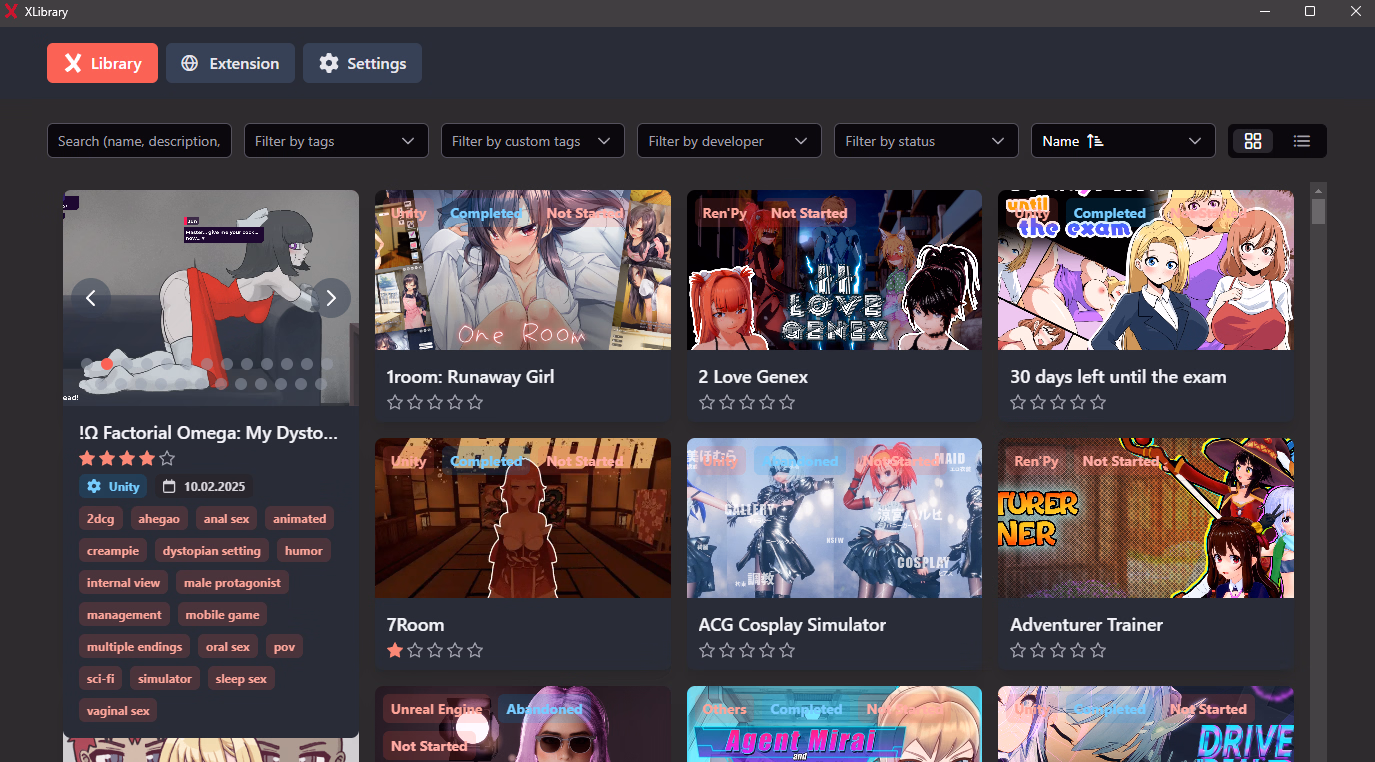Image resolution: width=1375 pixels, height=762 pixels.
Task: Expand Filter by custom tags dropdown
Action: pos(533,141)
